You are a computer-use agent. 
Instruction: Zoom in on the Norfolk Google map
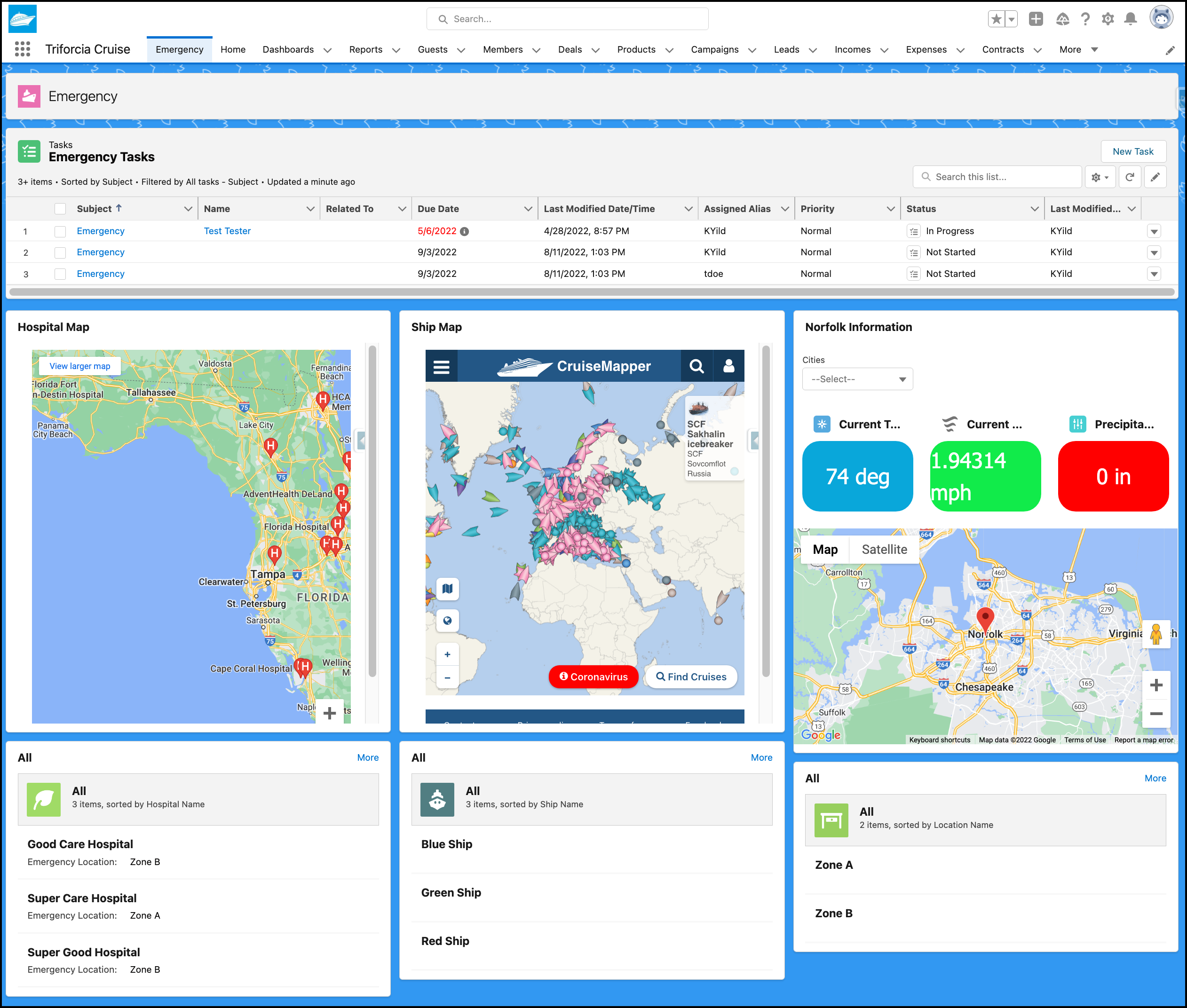pos(1155,685)
